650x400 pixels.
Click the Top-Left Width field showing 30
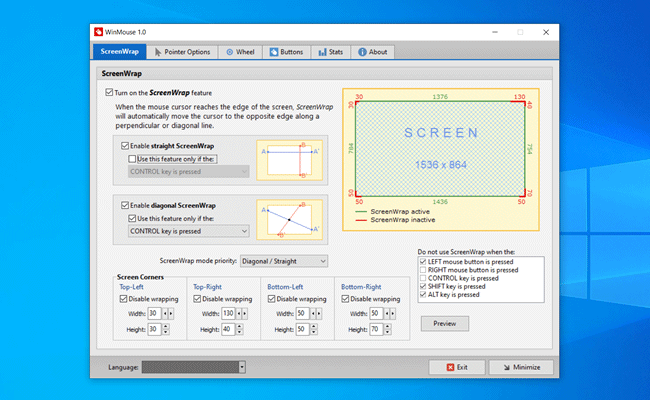click(155, 314)
